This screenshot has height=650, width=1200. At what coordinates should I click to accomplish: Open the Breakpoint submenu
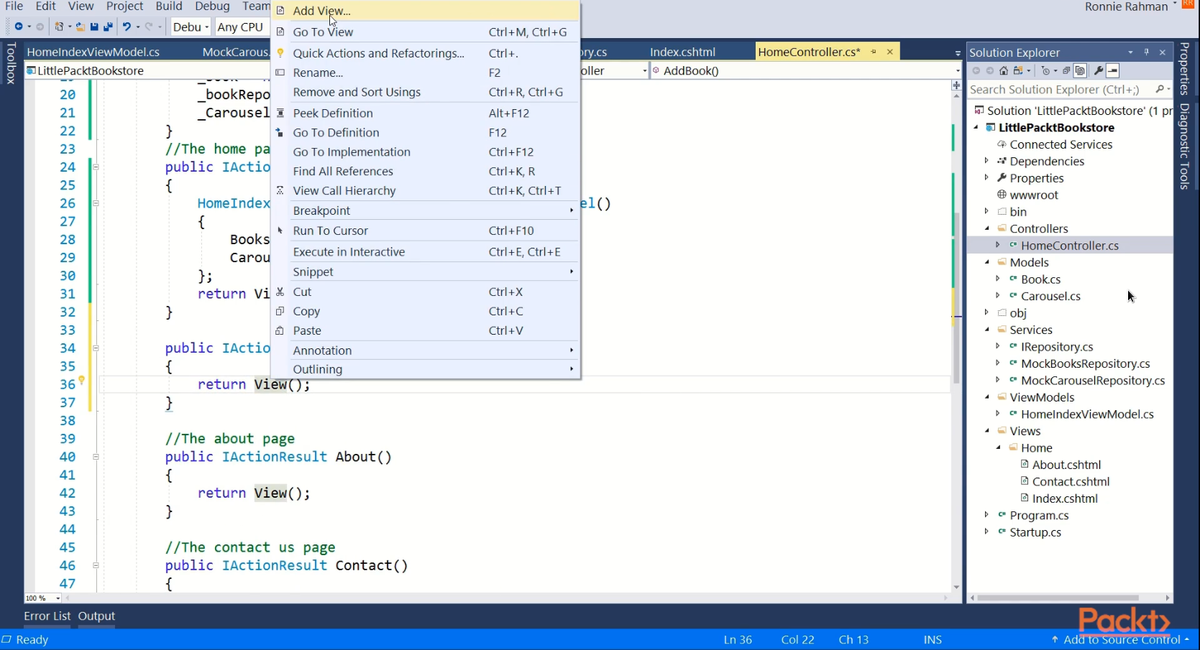tap(426, 211)
